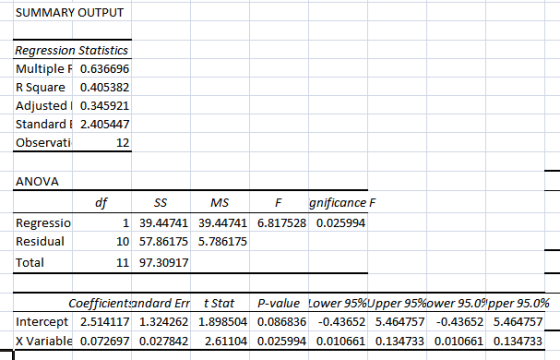
Task: Click the P-value column header
Action: [x=279, y=303]
